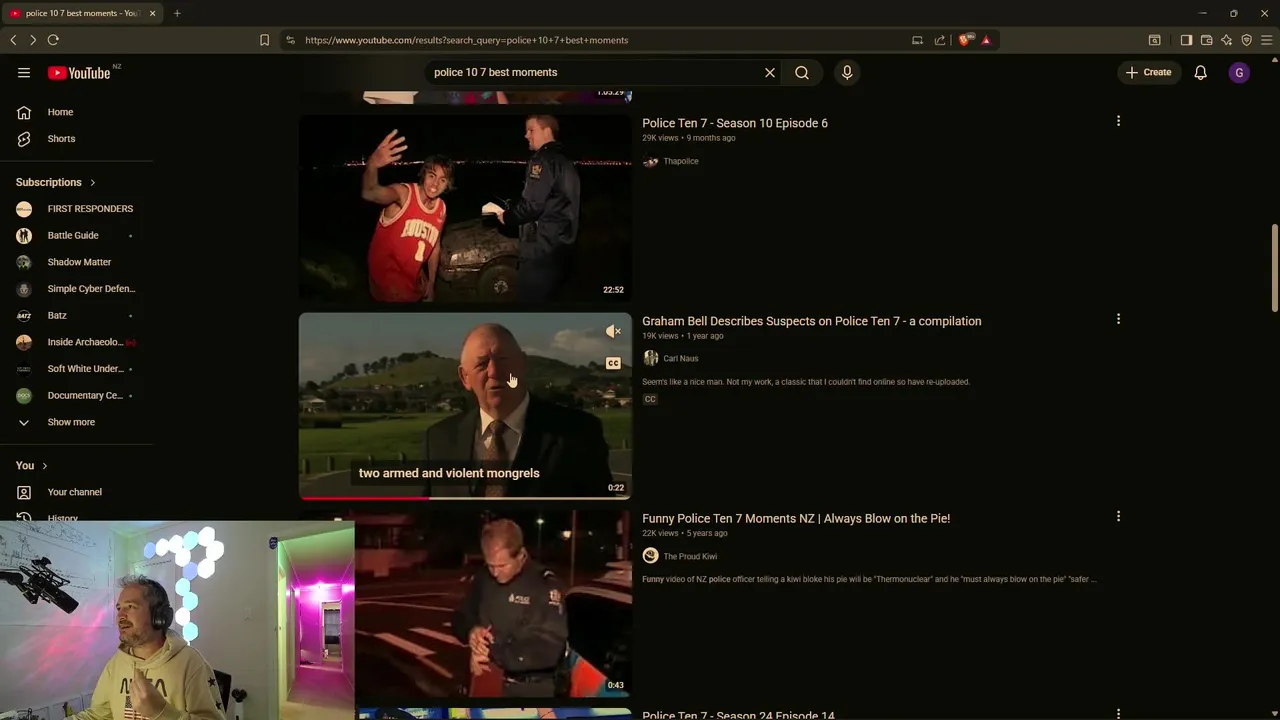Viewport: 1280px width, 720px height.
Task: Open a new browser tab
Action: tap(177, 13)
